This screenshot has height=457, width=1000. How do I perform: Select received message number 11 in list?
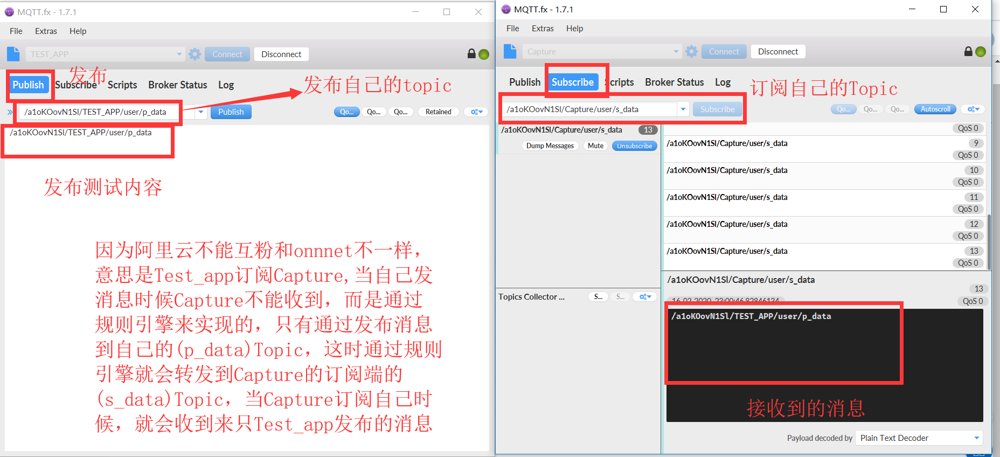824,203
